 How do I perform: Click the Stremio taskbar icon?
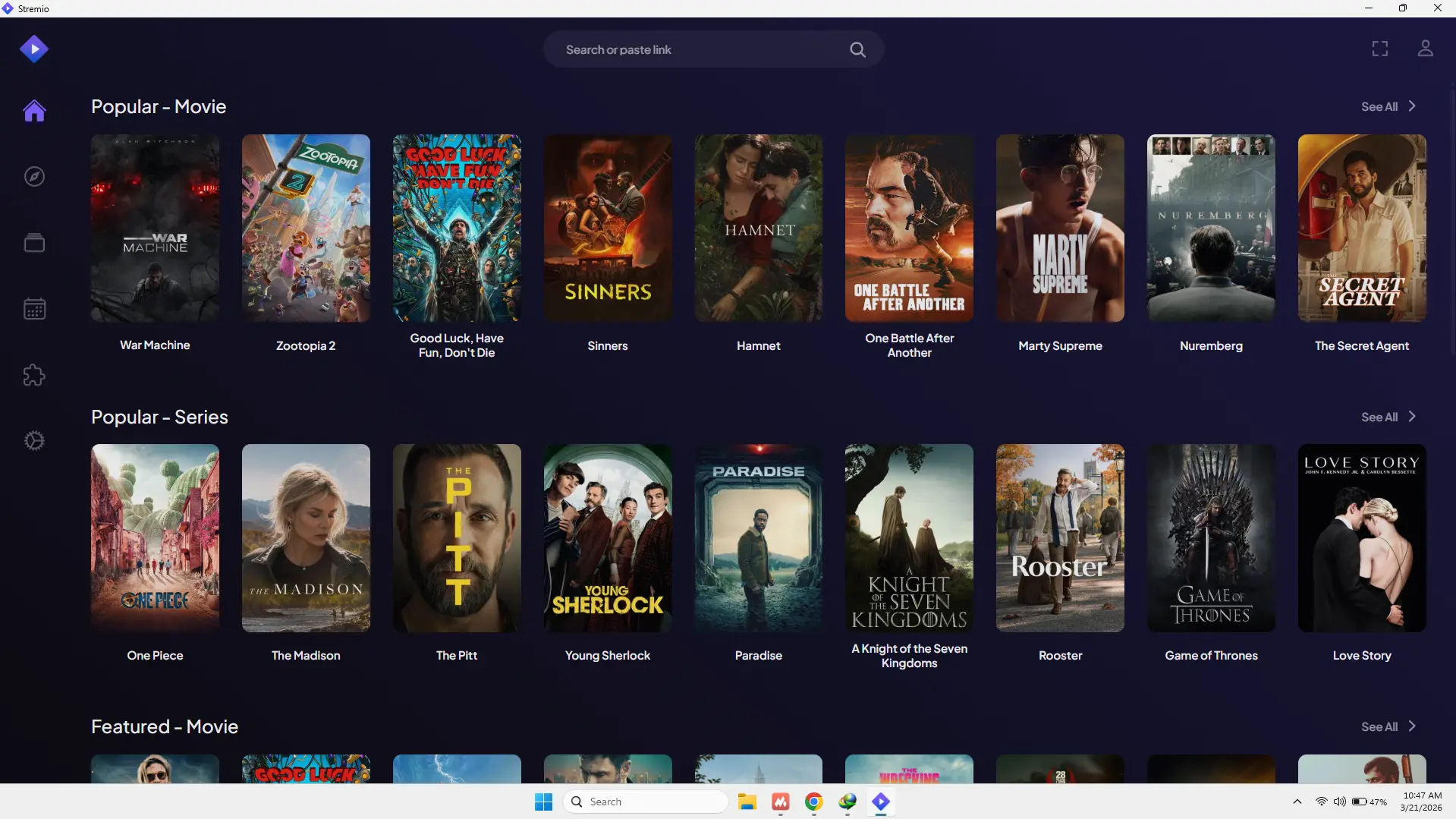coord(880,802)
